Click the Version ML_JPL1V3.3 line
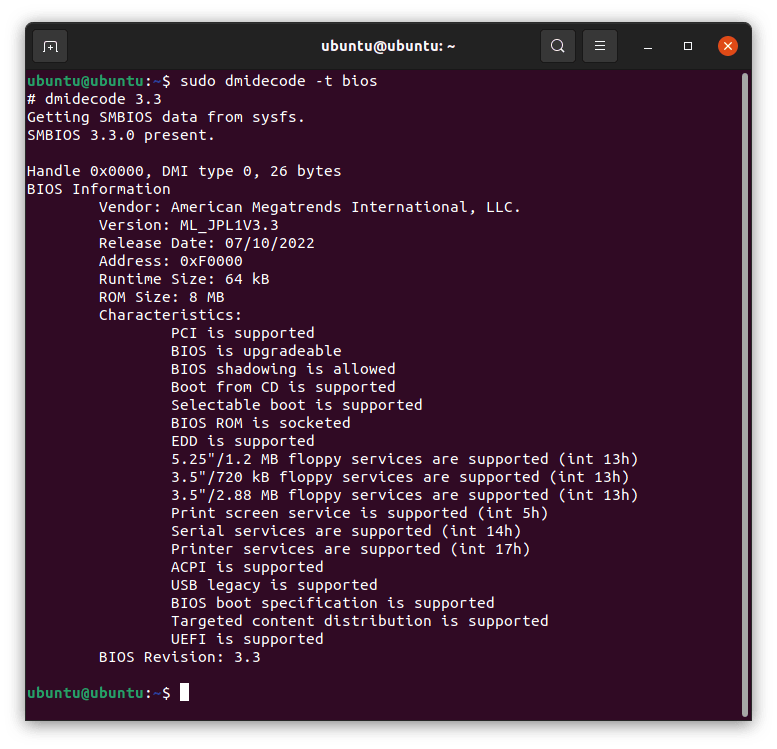 189,225
